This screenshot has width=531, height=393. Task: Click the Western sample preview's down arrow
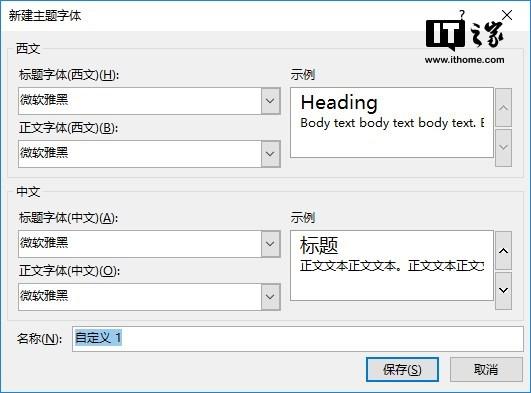[503, 147]
